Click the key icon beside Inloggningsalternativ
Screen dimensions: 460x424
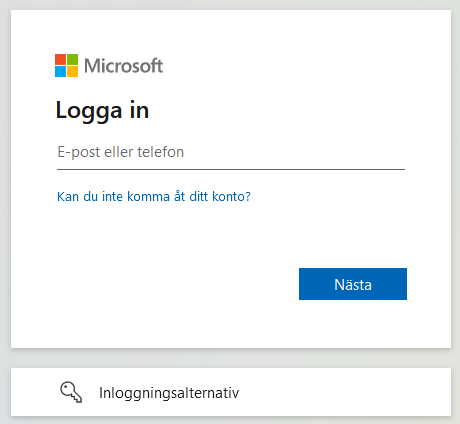coord(71,392)
